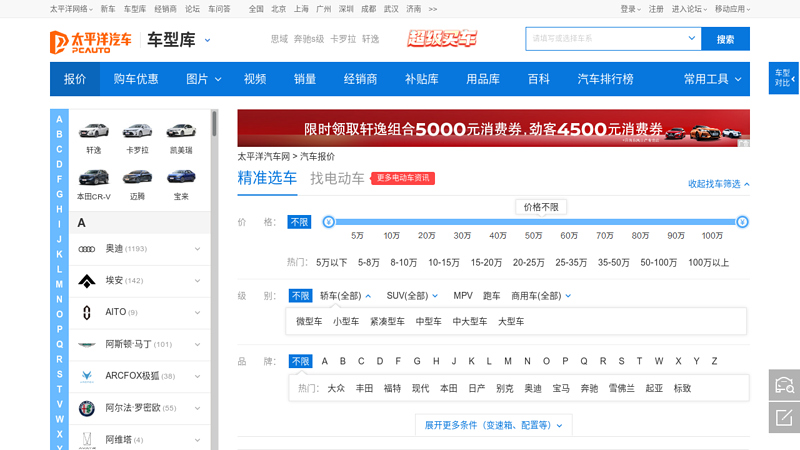
Task: Open the 汽车排行榜 nav tab
Action: (x=606, y=79)
